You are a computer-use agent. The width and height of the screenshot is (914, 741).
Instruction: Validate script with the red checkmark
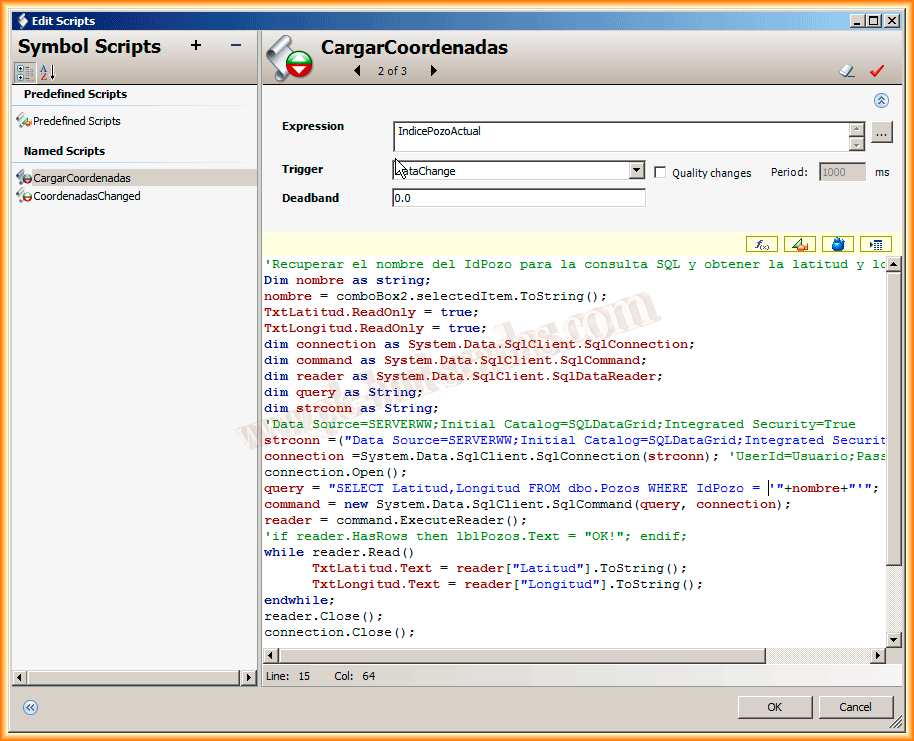877,71
